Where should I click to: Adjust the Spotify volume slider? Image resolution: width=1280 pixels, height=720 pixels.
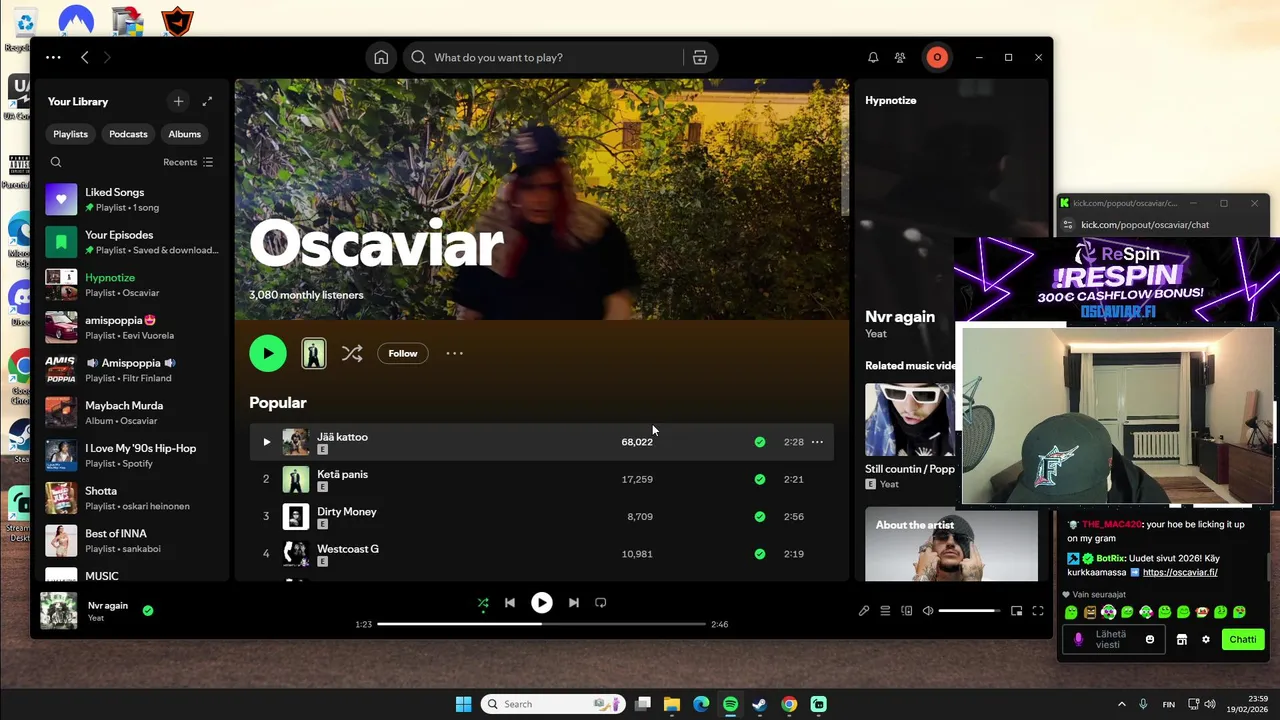click(x=969, y=611)
